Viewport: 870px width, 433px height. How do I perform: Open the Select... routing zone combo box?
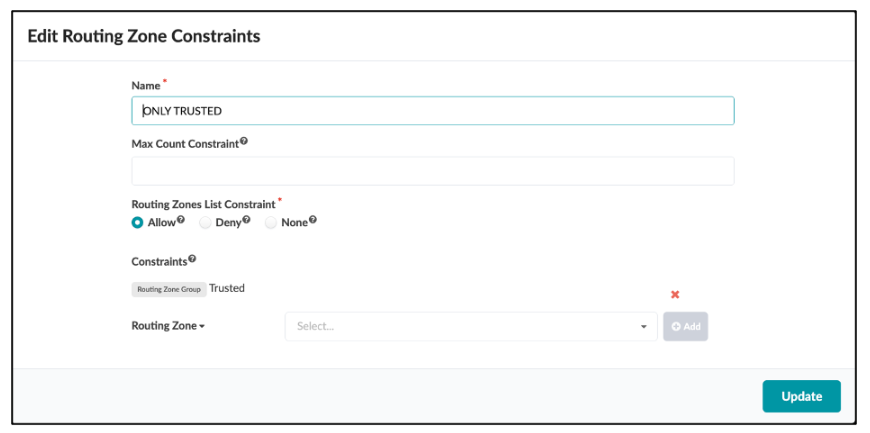coord(460,326)
